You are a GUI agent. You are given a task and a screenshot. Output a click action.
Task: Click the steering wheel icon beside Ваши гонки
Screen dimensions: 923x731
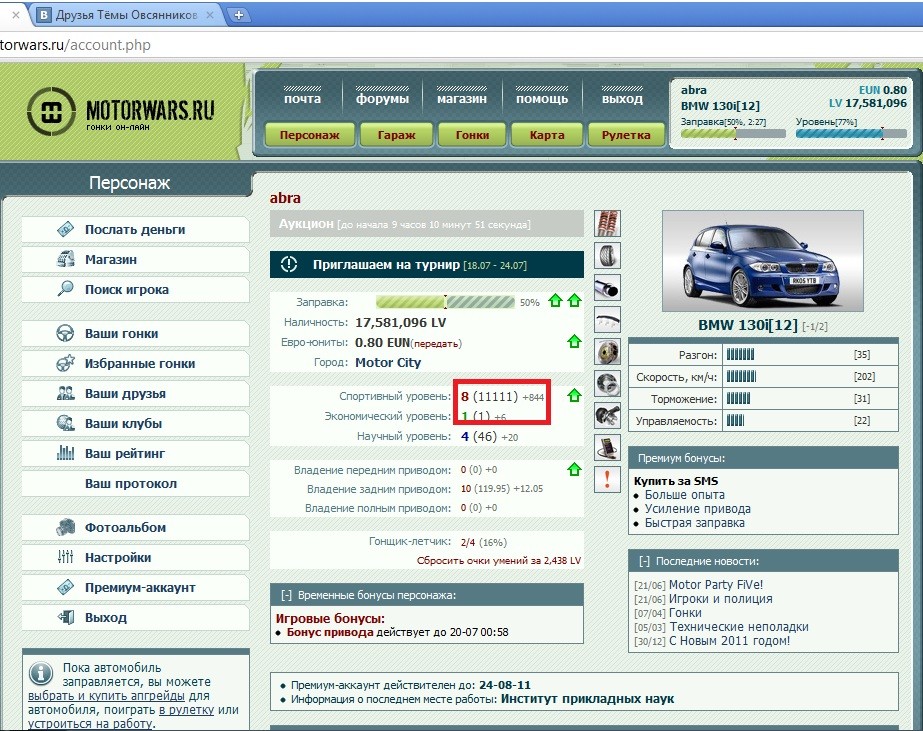coord(65,333)
